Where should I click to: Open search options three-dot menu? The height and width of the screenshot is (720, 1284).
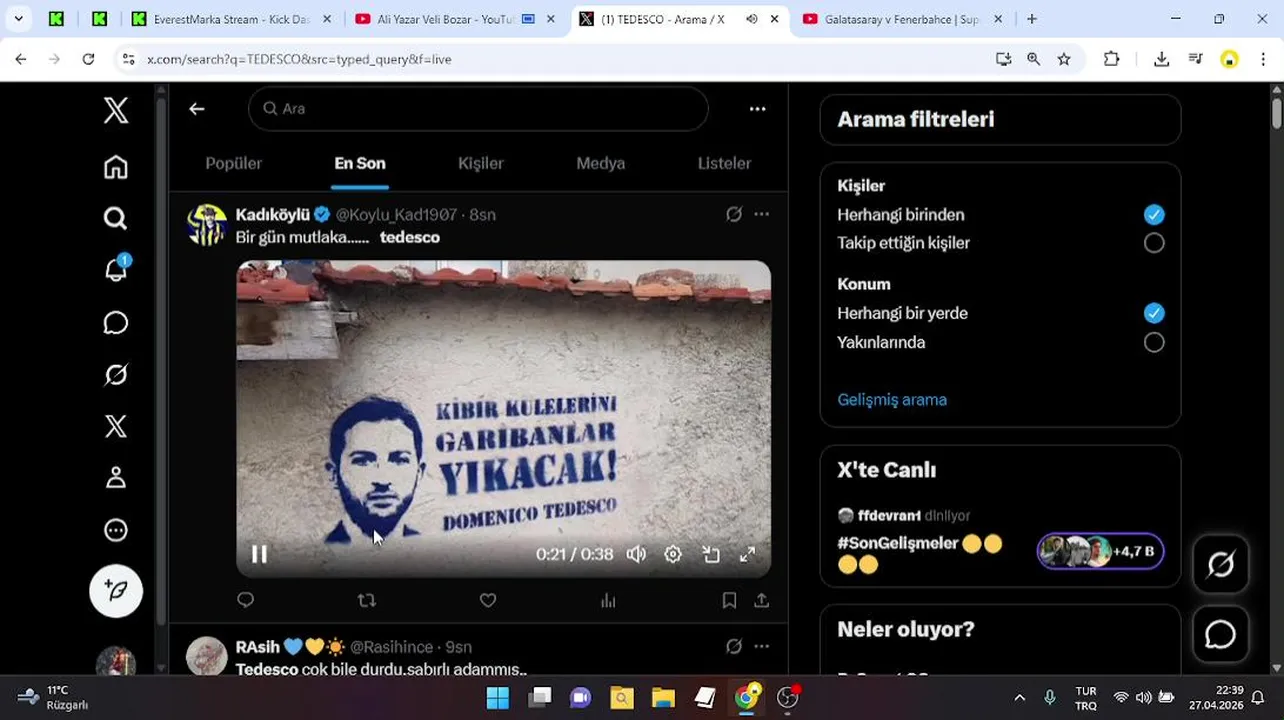(x=757, y=109)
